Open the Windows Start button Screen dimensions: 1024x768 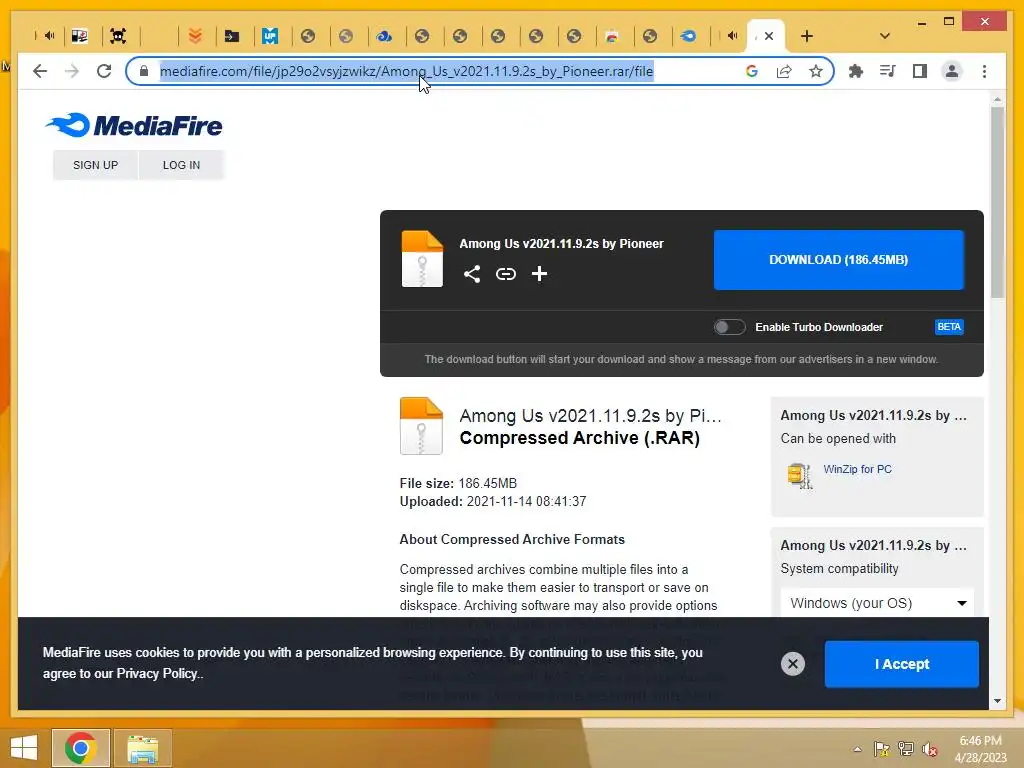(24, 748)
